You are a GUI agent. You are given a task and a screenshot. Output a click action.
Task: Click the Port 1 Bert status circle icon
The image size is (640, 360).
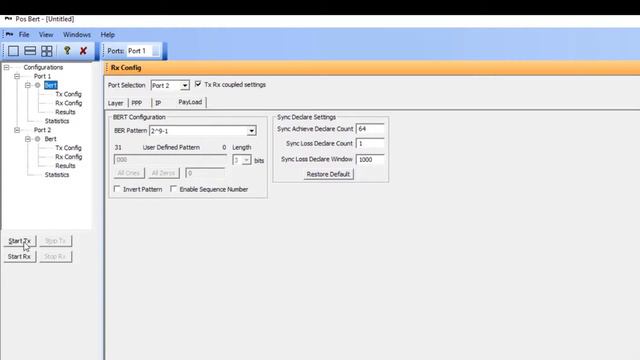(x=38, y=85)
